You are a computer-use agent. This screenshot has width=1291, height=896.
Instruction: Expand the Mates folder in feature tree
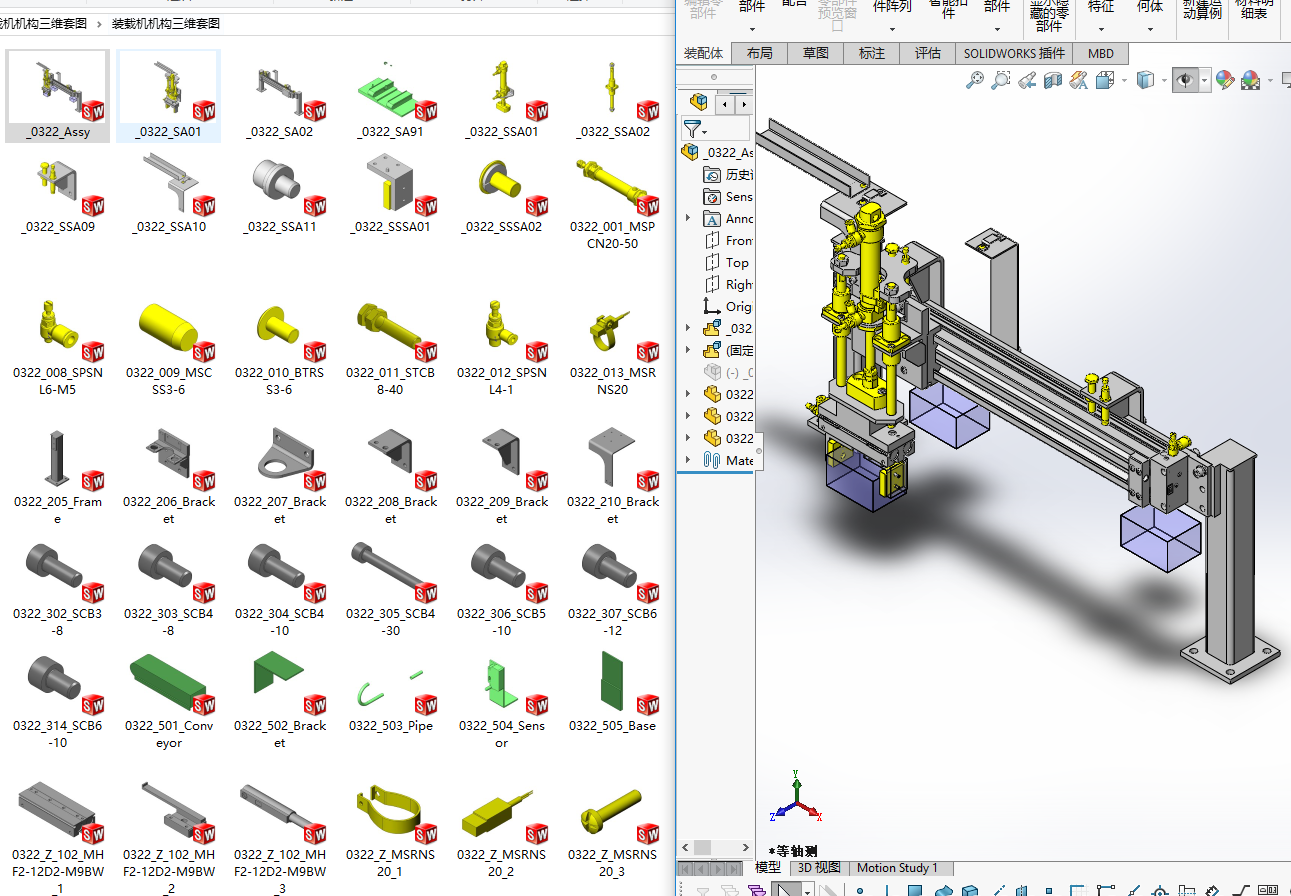click(688, 460)
